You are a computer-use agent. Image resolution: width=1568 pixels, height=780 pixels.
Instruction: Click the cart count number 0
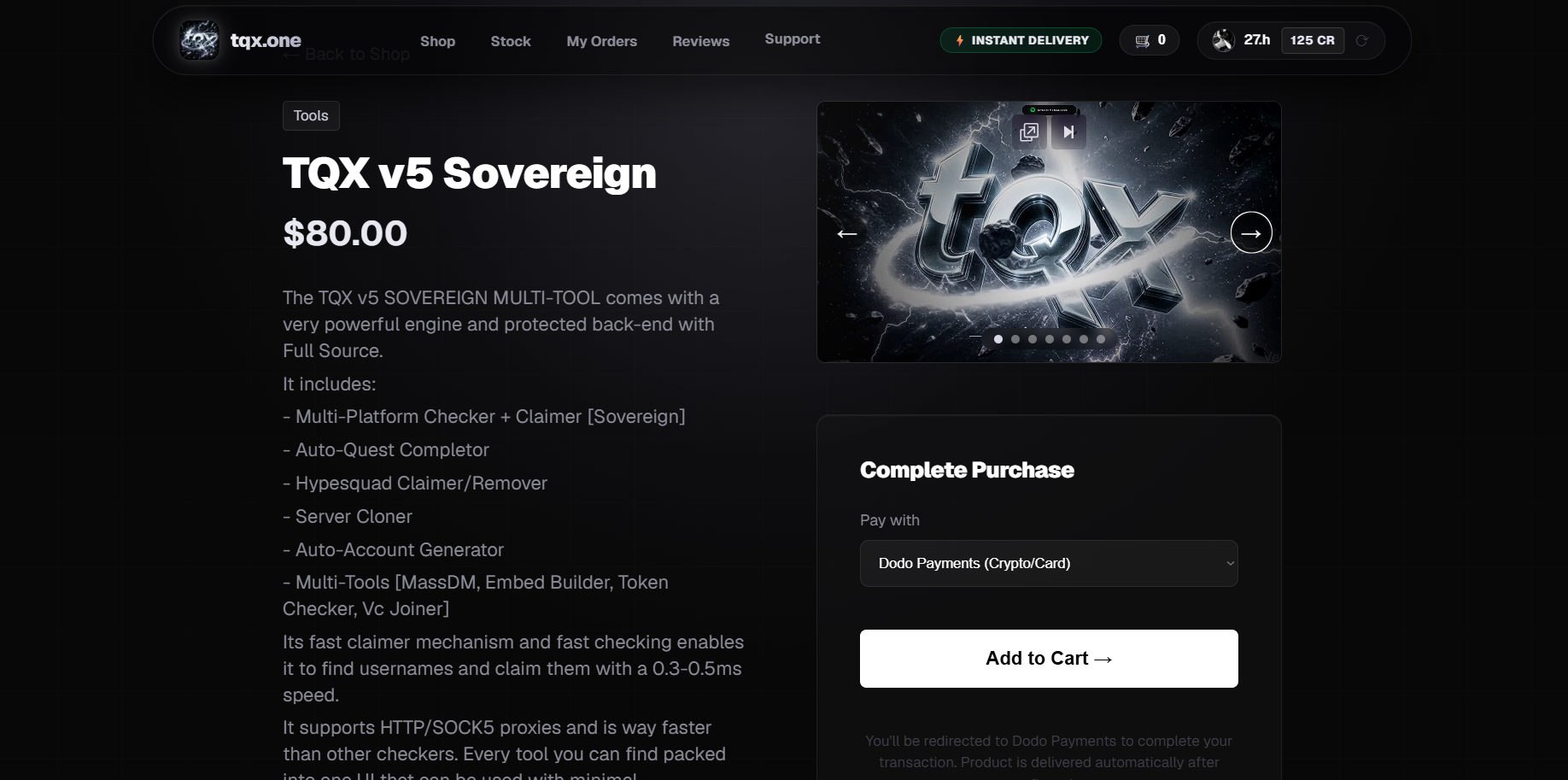click(x=1161, y=40)
